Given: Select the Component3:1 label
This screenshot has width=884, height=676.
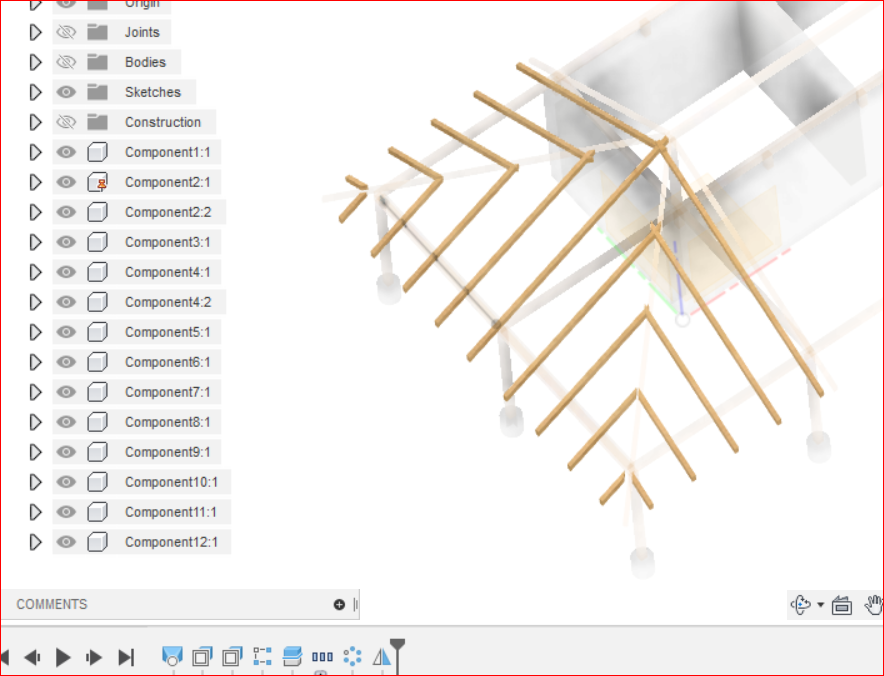Looking at the screenshot, I should click(167, 242).
